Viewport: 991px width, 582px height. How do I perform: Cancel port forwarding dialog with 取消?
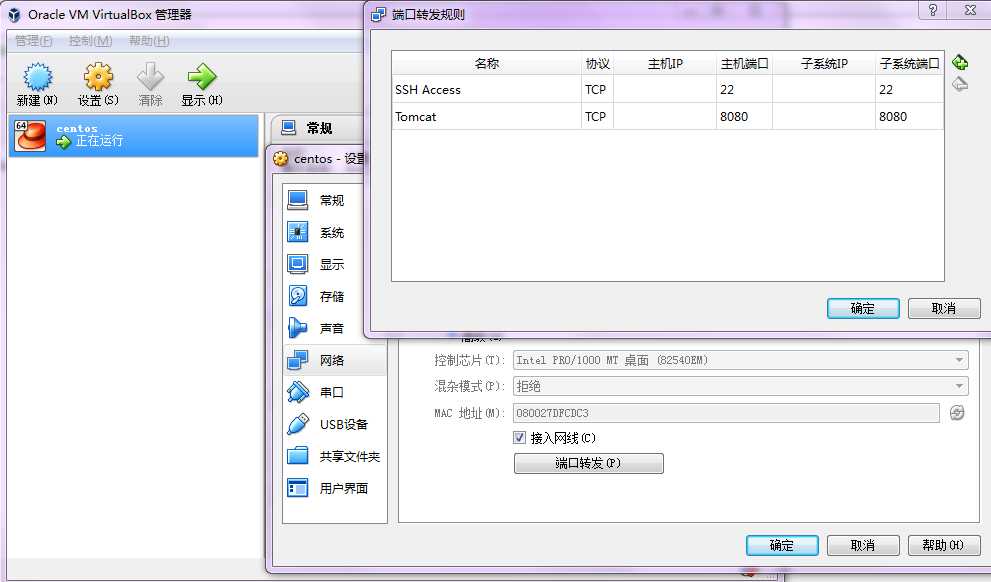click(944, 308)
